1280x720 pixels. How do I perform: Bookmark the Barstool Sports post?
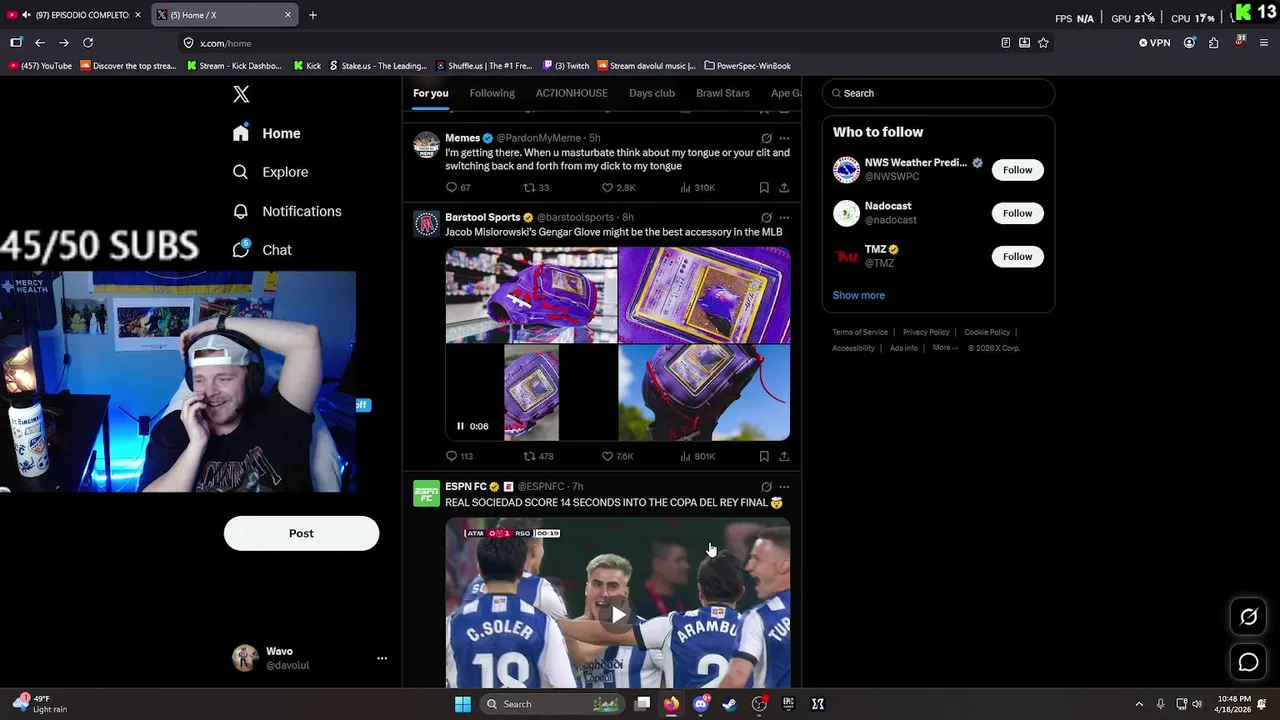point(764,456)
